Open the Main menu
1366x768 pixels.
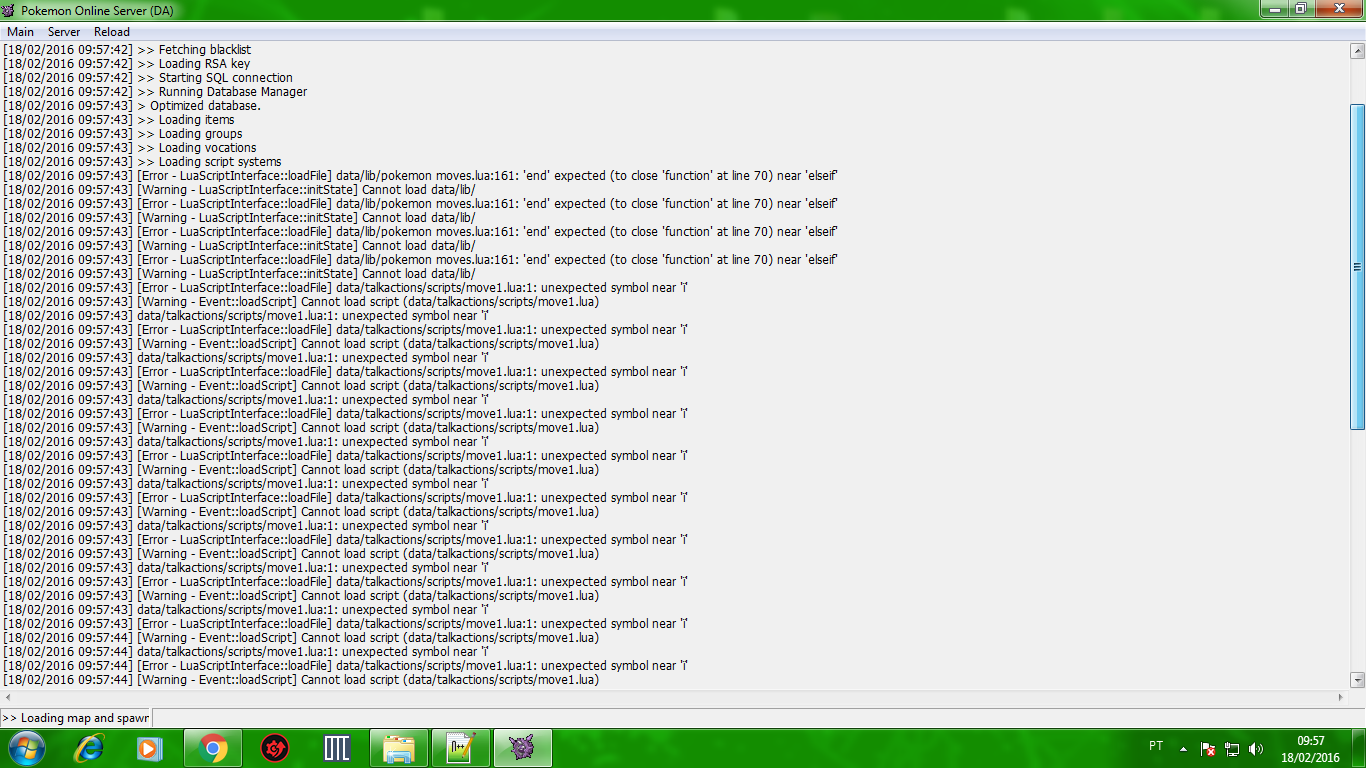pyautogui.click(x=20, y=32)
